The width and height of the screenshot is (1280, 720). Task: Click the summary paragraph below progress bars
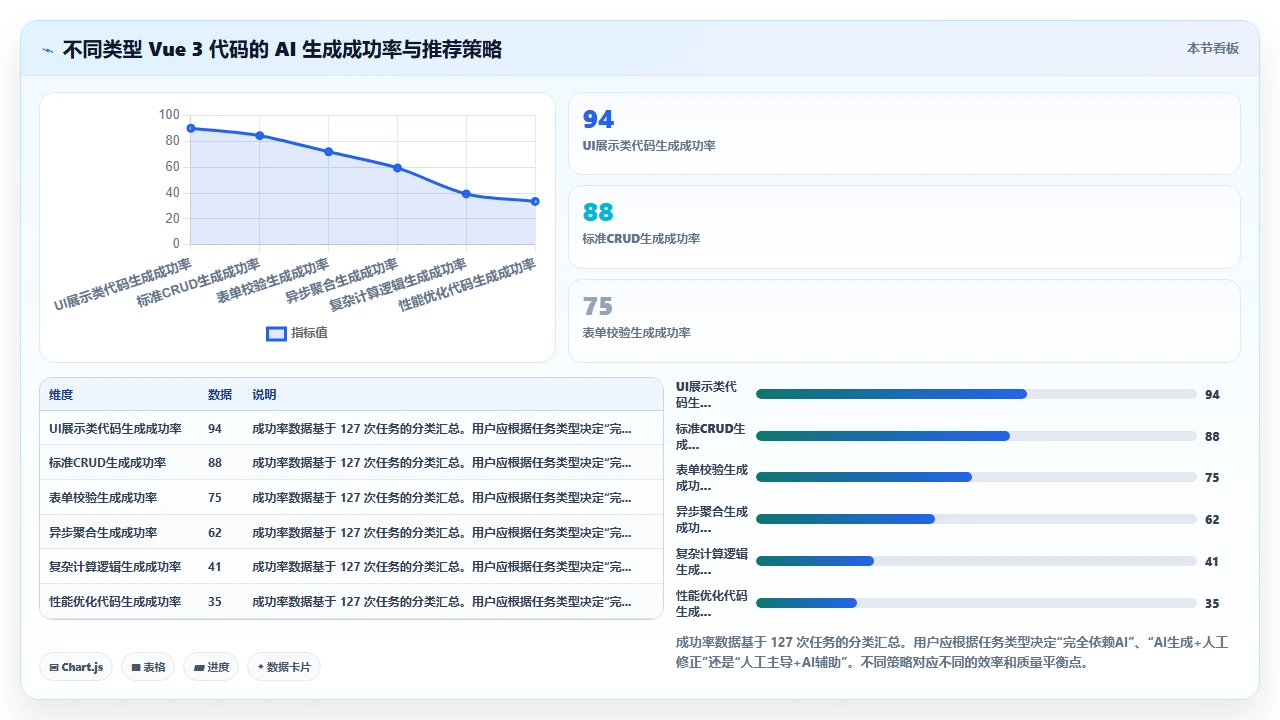[952, 652]
